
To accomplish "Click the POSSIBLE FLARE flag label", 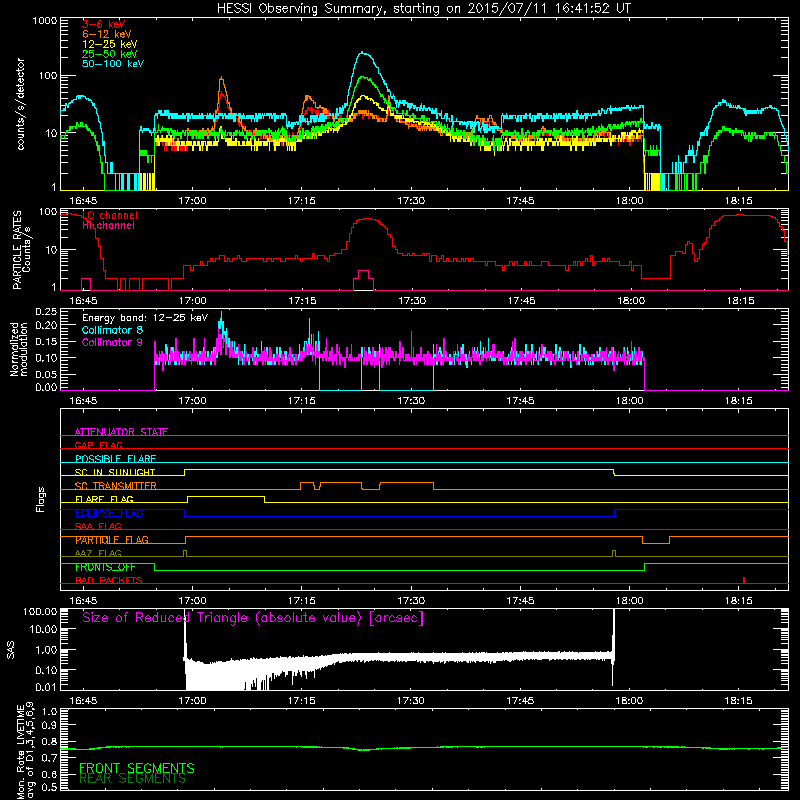I will pyautogui.click(x=115, y=459).
